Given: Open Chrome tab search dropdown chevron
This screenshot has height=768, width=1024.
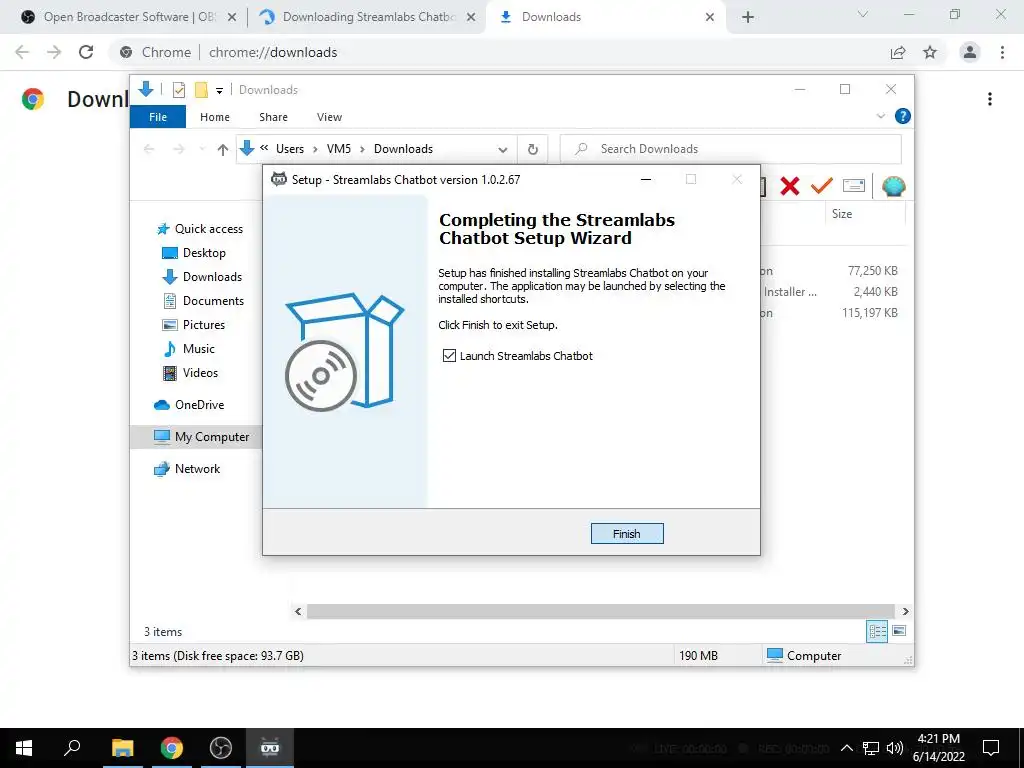Looking at the screenshot, I should [863, 14].
